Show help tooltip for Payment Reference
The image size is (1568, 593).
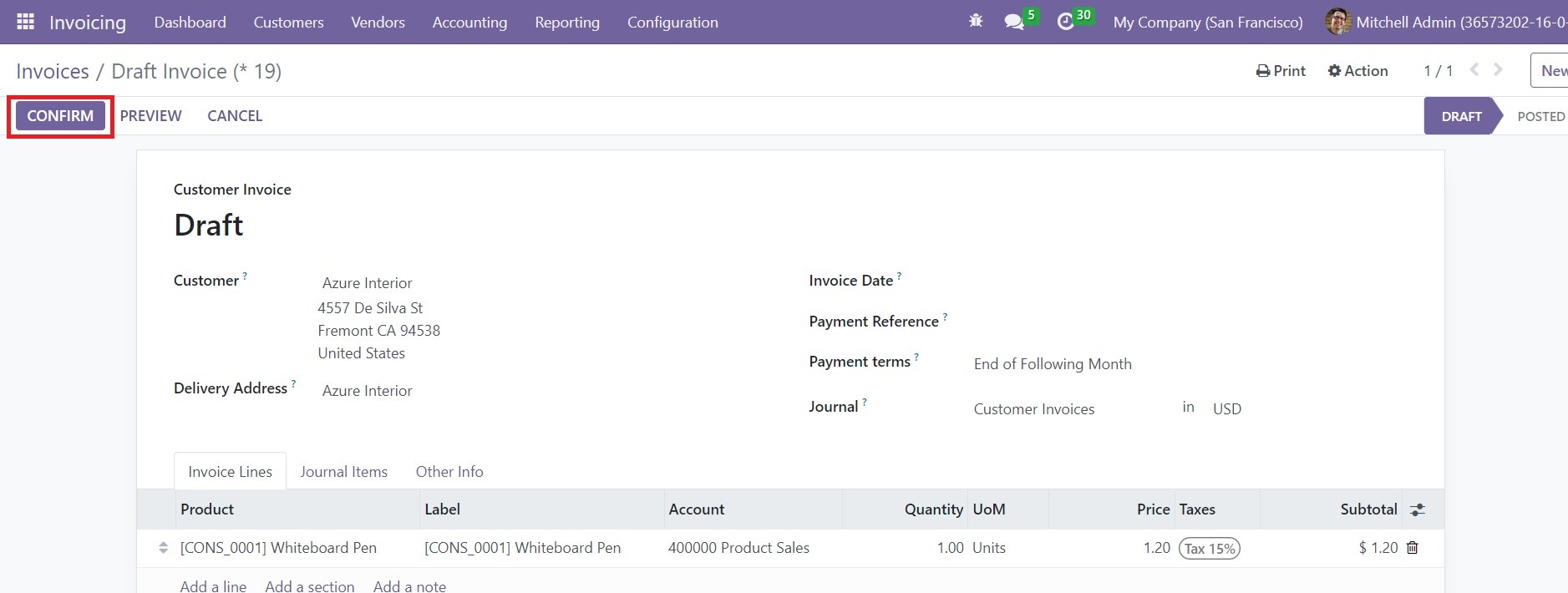[x=945, y=316]
